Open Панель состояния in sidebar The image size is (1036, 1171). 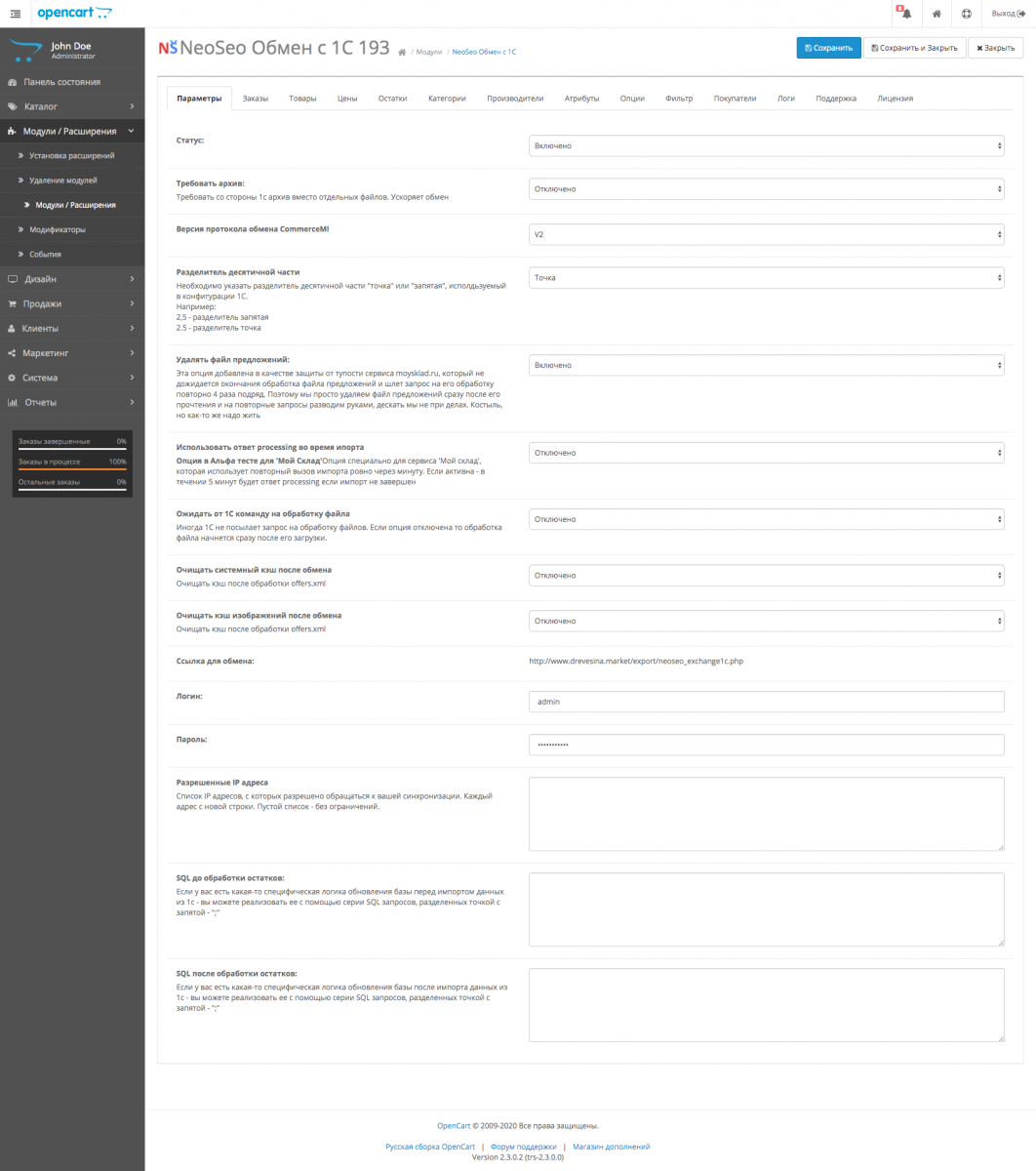(72, 82)
